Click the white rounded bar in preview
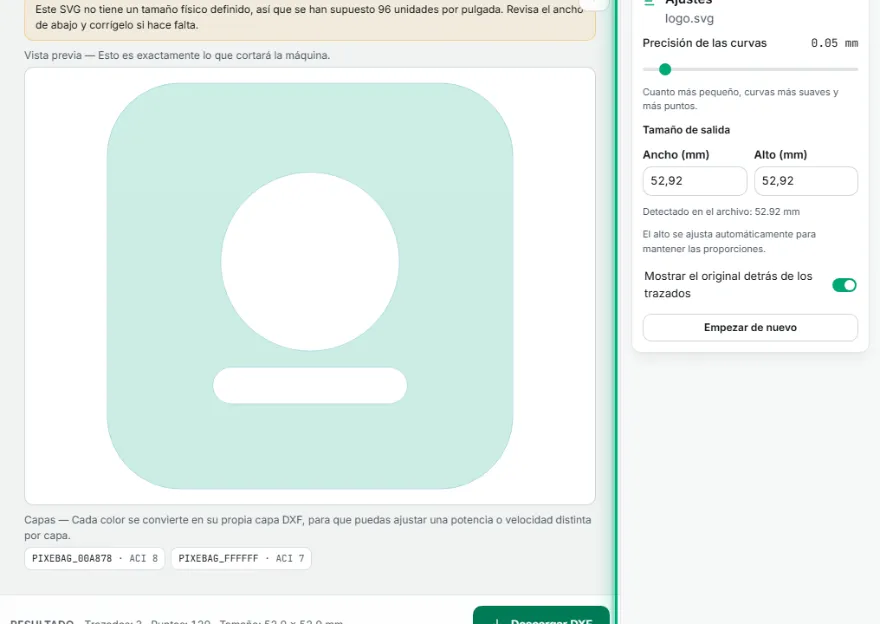The image size is (880, 624). (310, 386)
